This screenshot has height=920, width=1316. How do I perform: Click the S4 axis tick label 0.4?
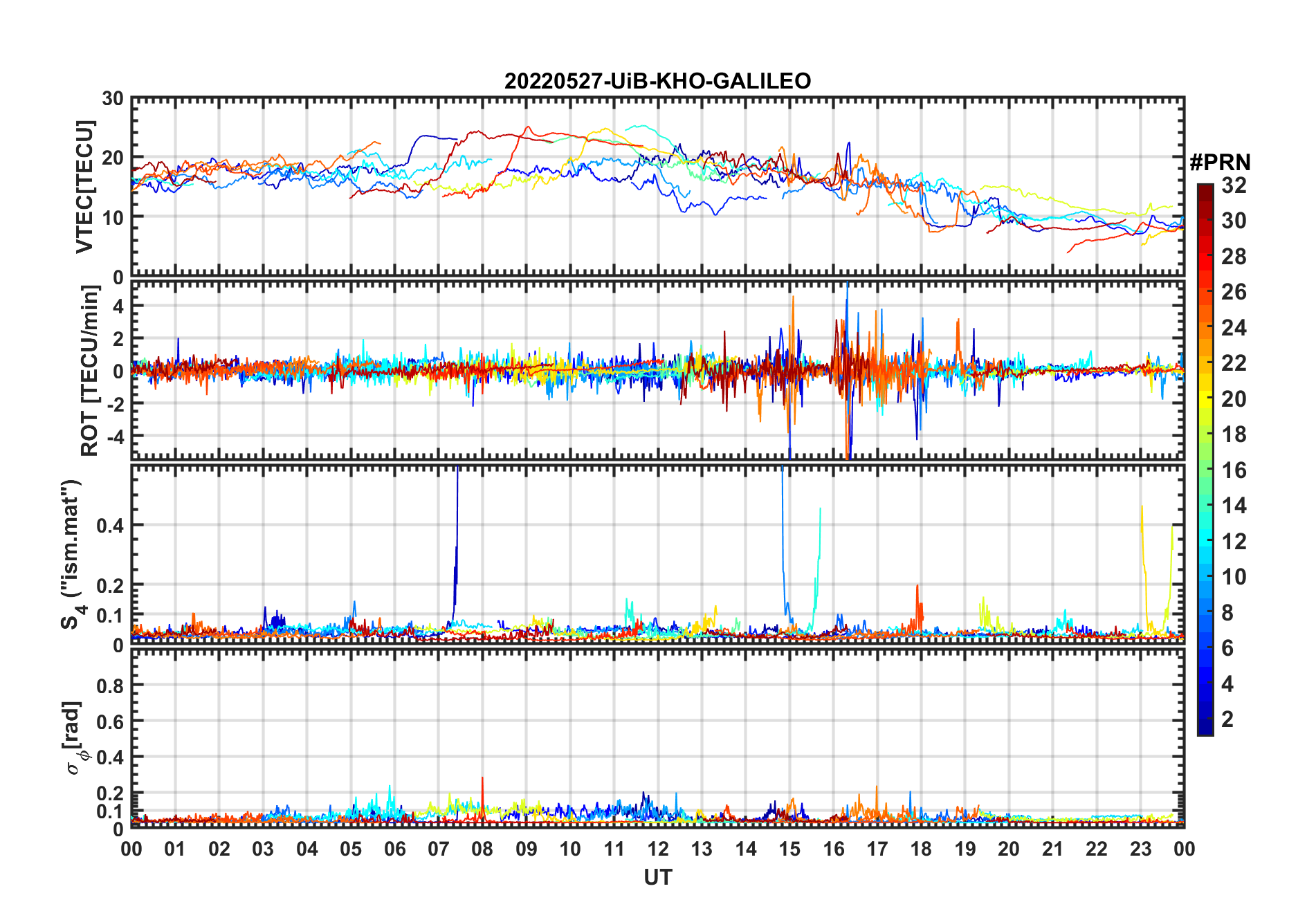pos(110,525)
